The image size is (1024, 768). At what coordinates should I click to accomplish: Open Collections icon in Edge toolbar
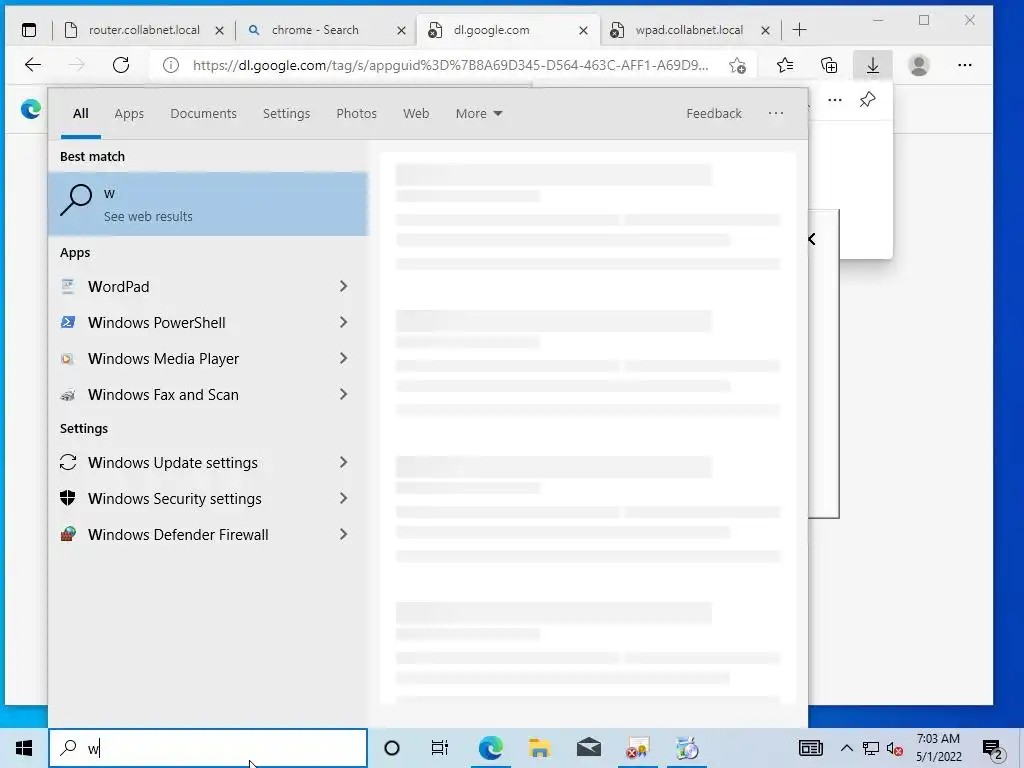coord(829,65)
